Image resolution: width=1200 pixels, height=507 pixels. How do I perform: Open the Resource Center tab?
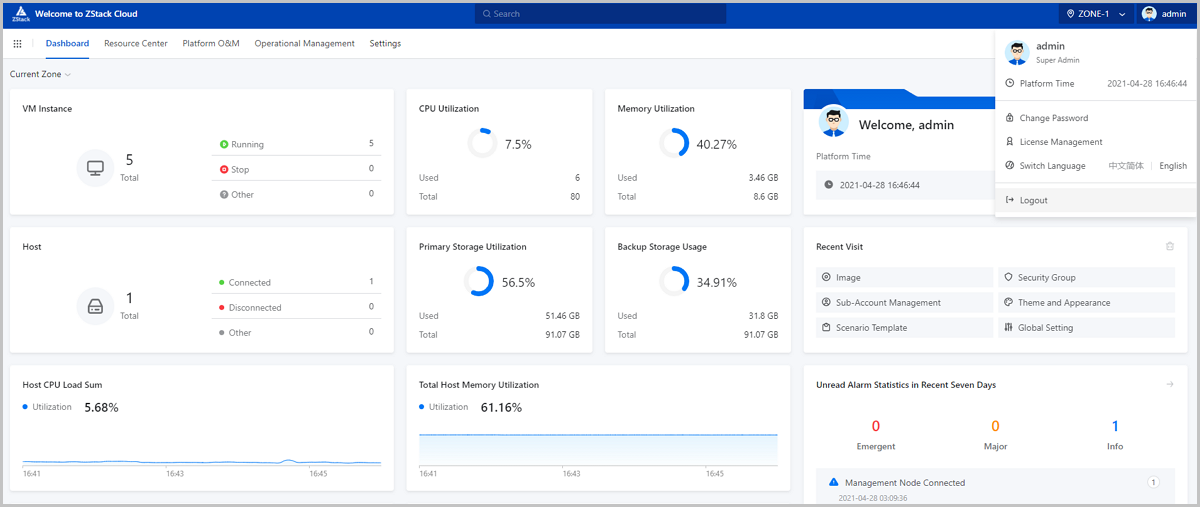[136, 44]
